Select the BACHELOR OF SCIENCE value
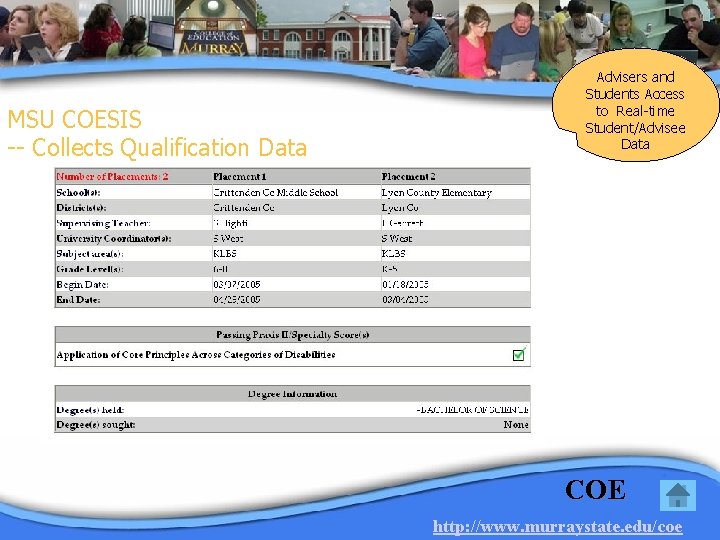The image size is (720, 540). pyautogui.click(x=472, y=410)
